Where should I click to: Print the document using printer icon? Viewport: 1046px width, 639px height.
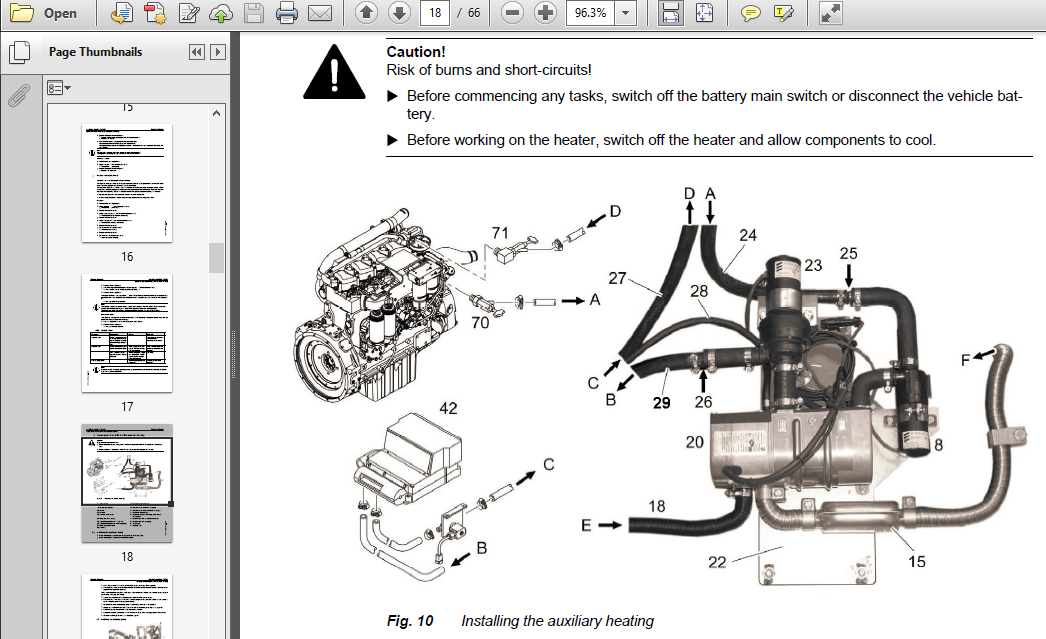(287, 13)
